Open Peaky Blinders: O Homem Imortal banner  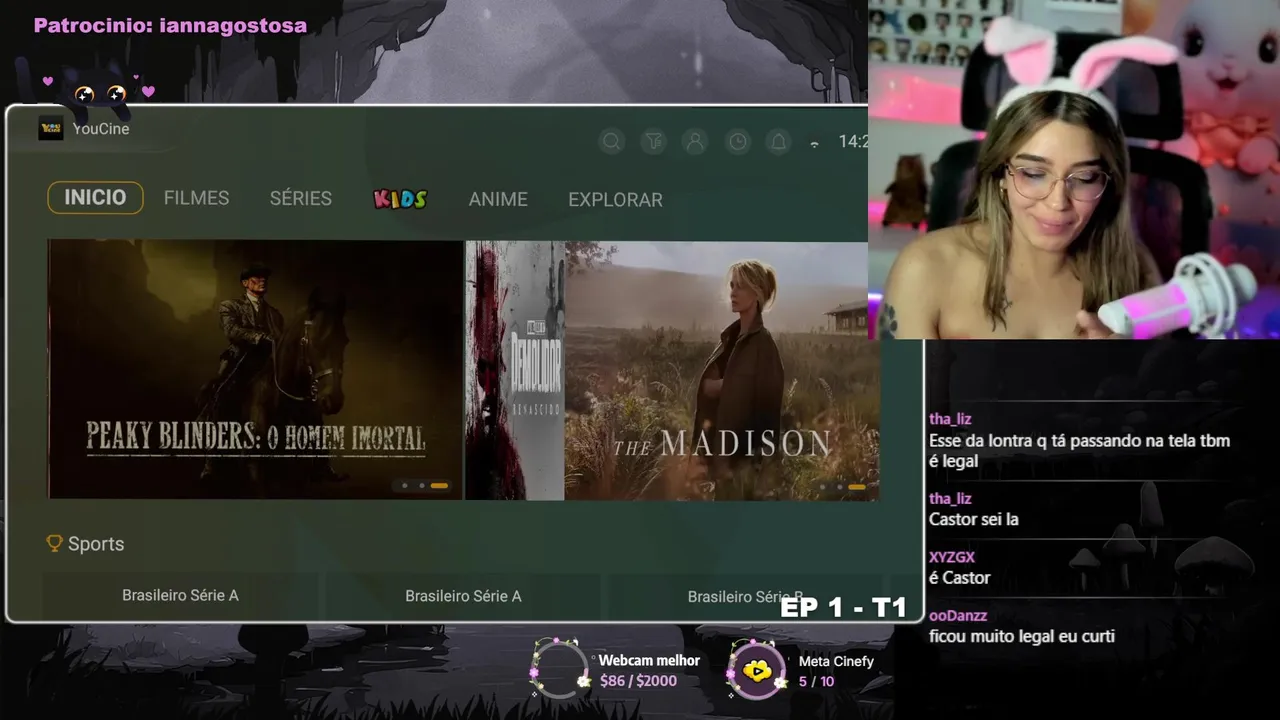pyautogui.click(x=255, y=369)
